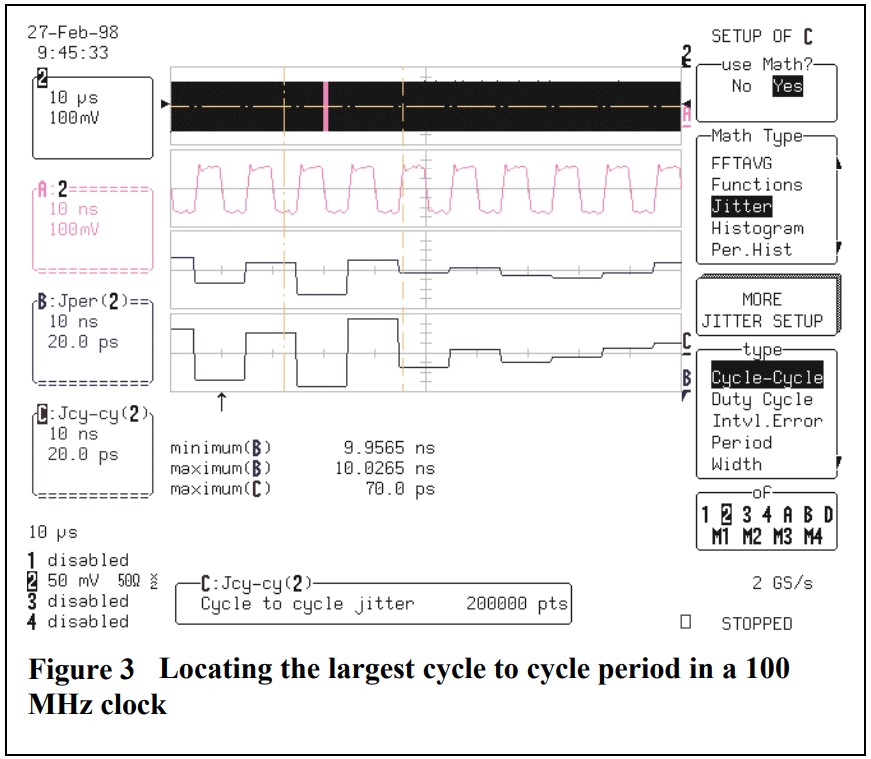Select the pink A:2 zoom trace label
This screenshot has width=871, height=759.
pos(92,228)
